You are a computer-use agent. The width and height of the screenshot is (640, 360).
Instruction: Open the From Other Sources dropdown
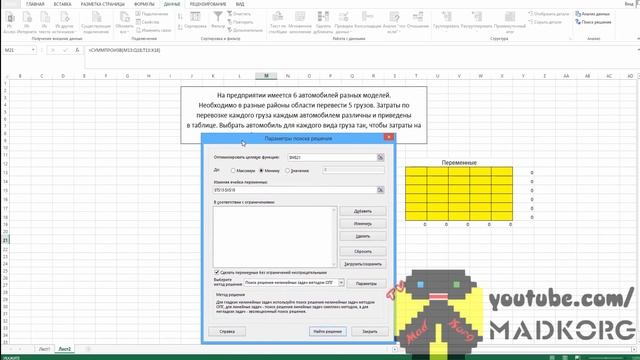click(64, 22)
